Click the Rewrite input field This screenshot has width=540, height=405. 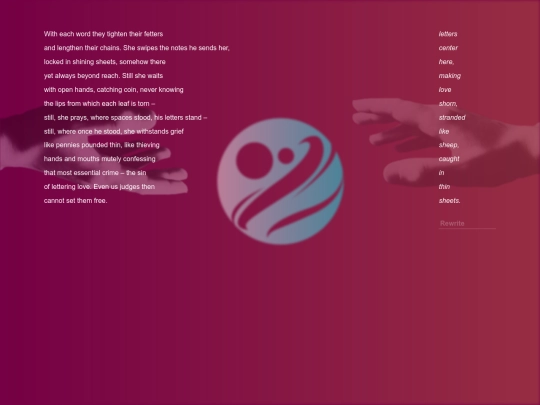pyautogui.click(x=467, y=224)
